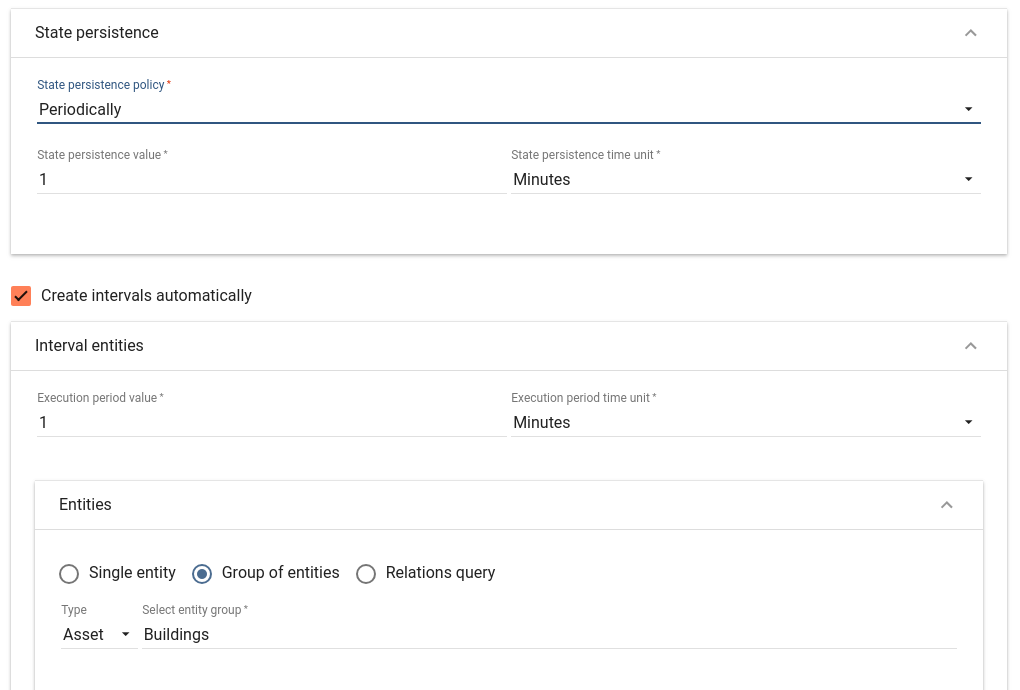Screen dimensions: 1020x690
Task: Uncheck Create intervals automatically checkbox
Action: pyautogui.click(x=21, y=296)
